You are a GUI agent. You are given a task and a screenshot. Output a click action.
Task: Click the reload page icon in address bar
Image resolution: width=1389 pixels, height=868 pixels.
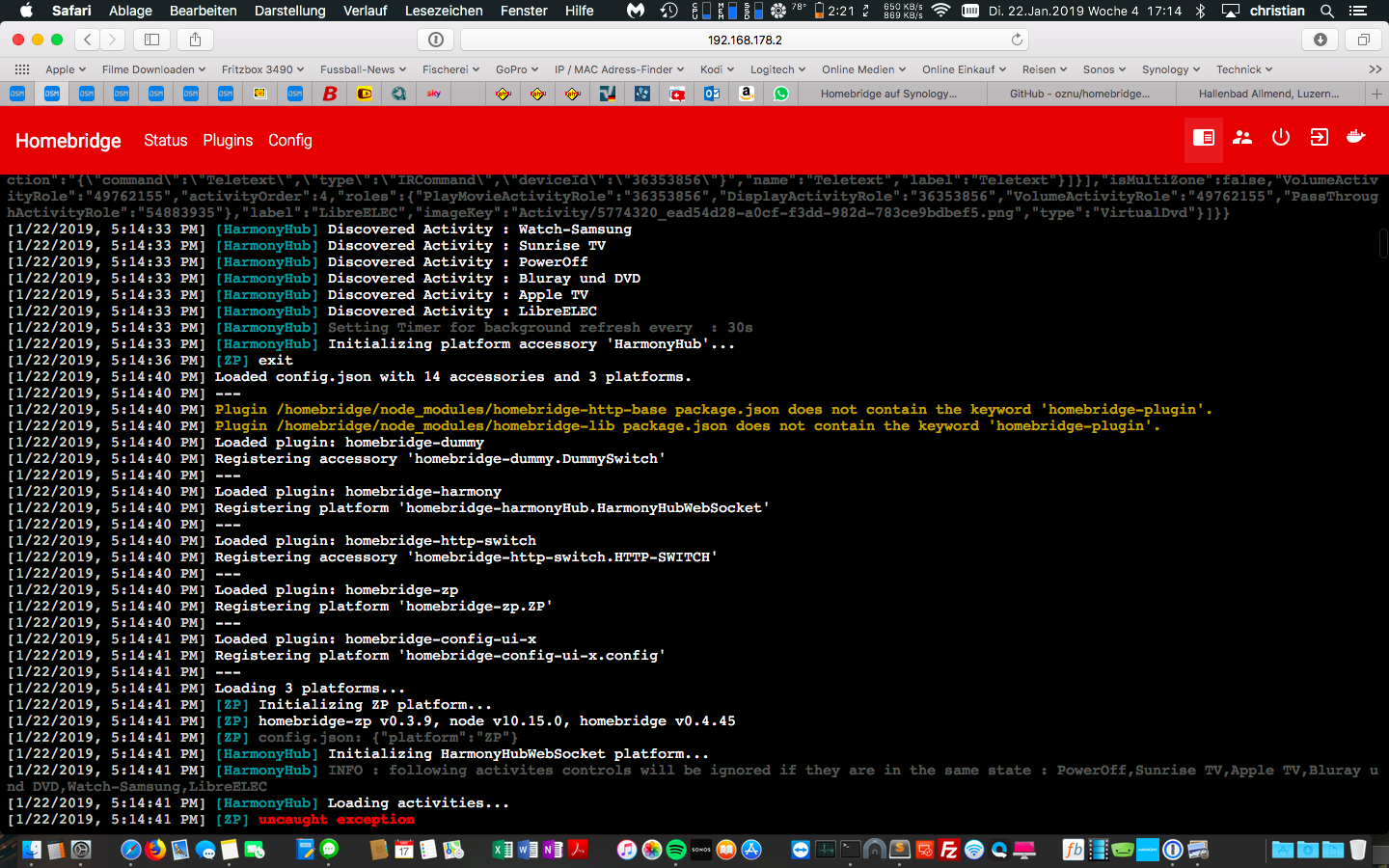[1017, 40]
